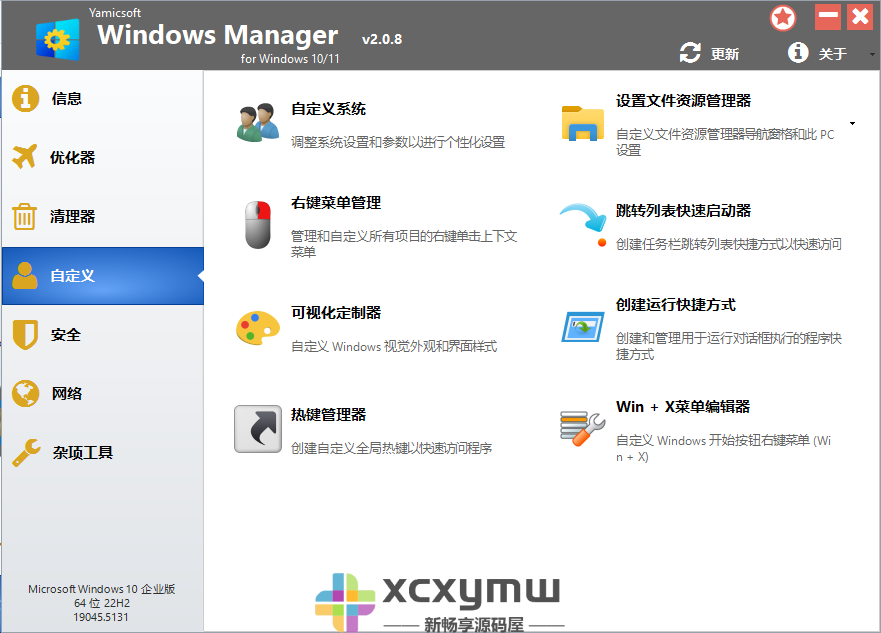Viewport: 881px width, 633px height.
Task: Close the Windows Manager window
Action: pyautogui.click(x=860, y=17)
